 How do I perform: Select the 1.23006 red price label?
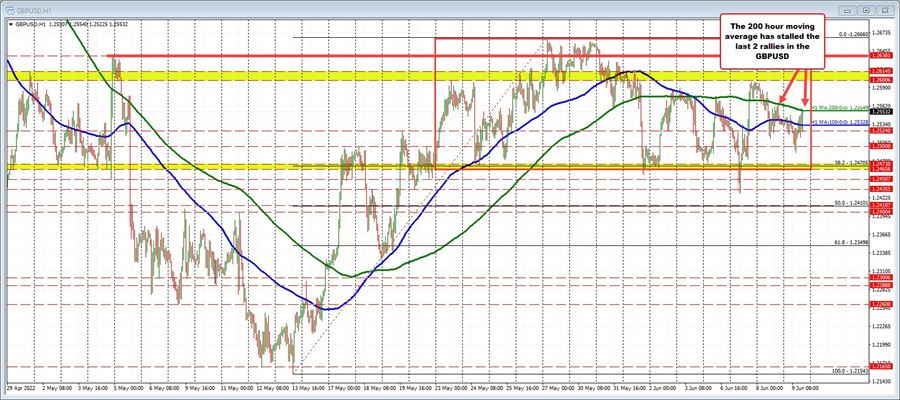point(882,278)
